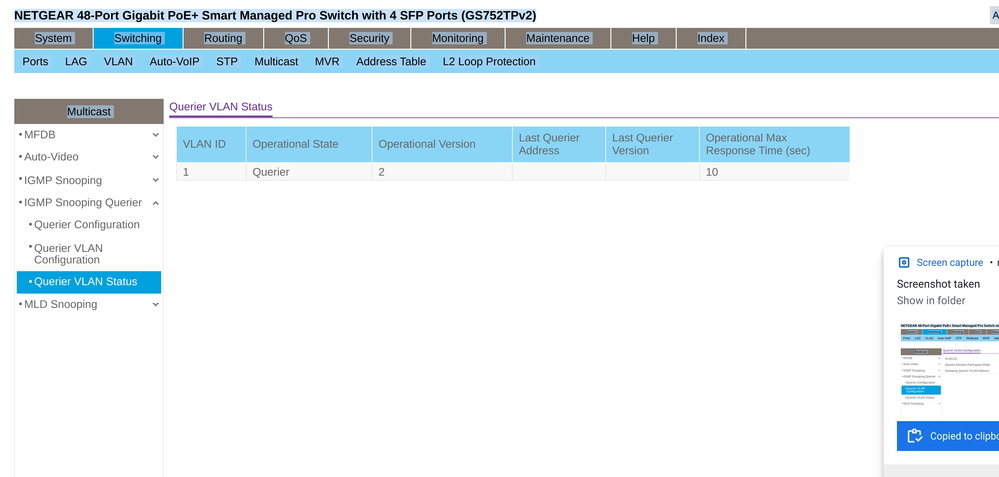This screenshot has width=999, height=477.
Task: Open Querier VLAN Configuration page
Action: (68, 254)
